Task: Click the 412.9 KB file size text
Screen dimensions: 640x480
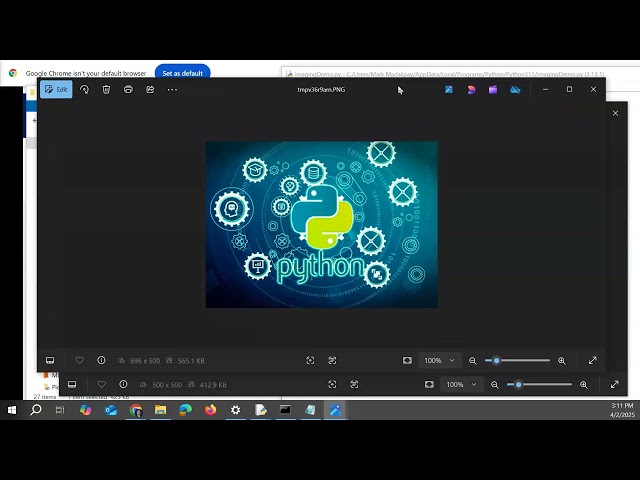Action: coord(213,385)
